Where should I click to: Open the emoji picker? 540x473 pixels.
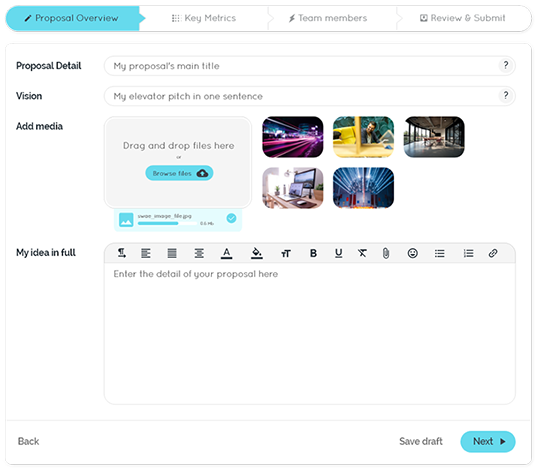point(412,253)
